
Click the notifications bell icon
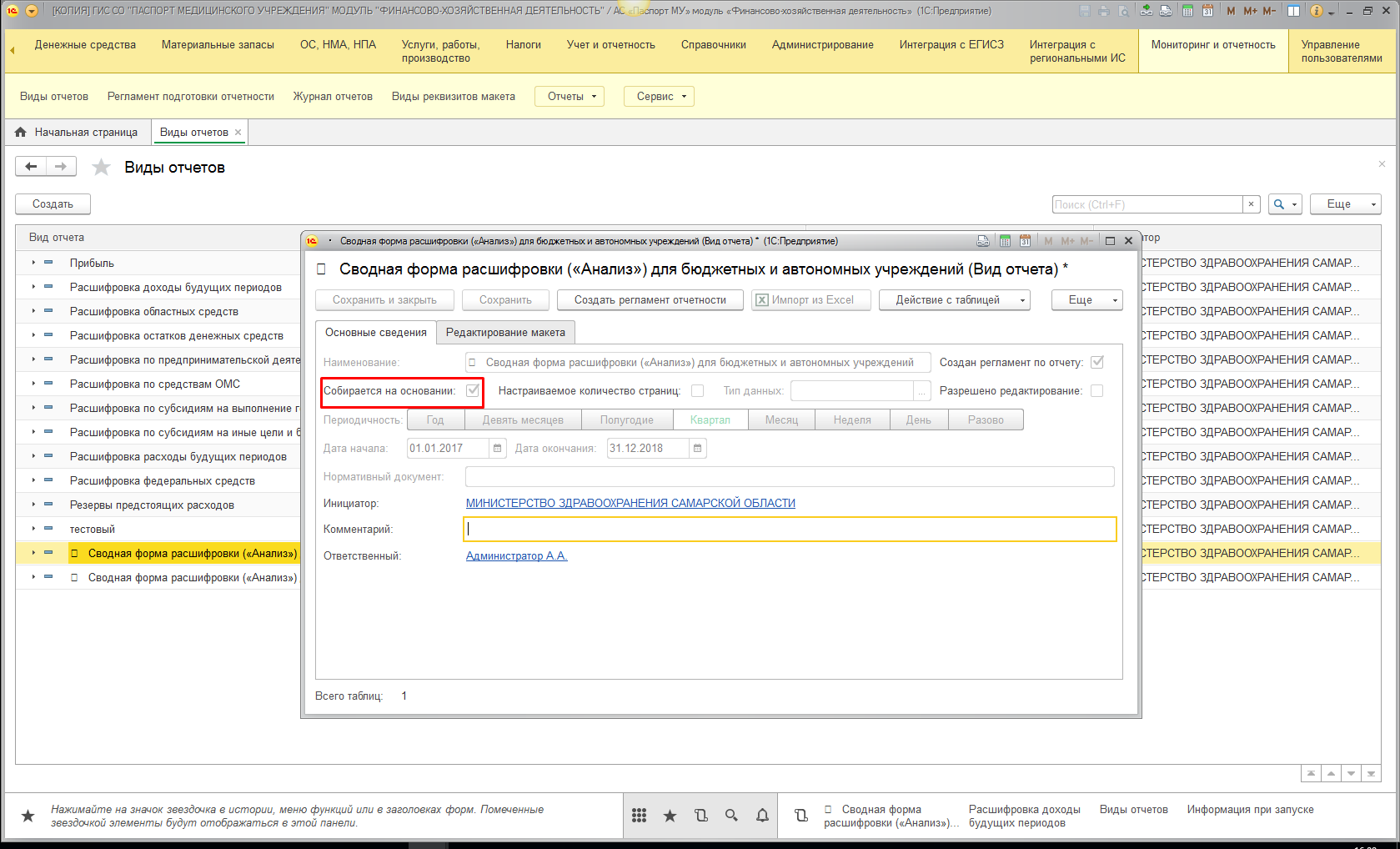click(762, 816)
